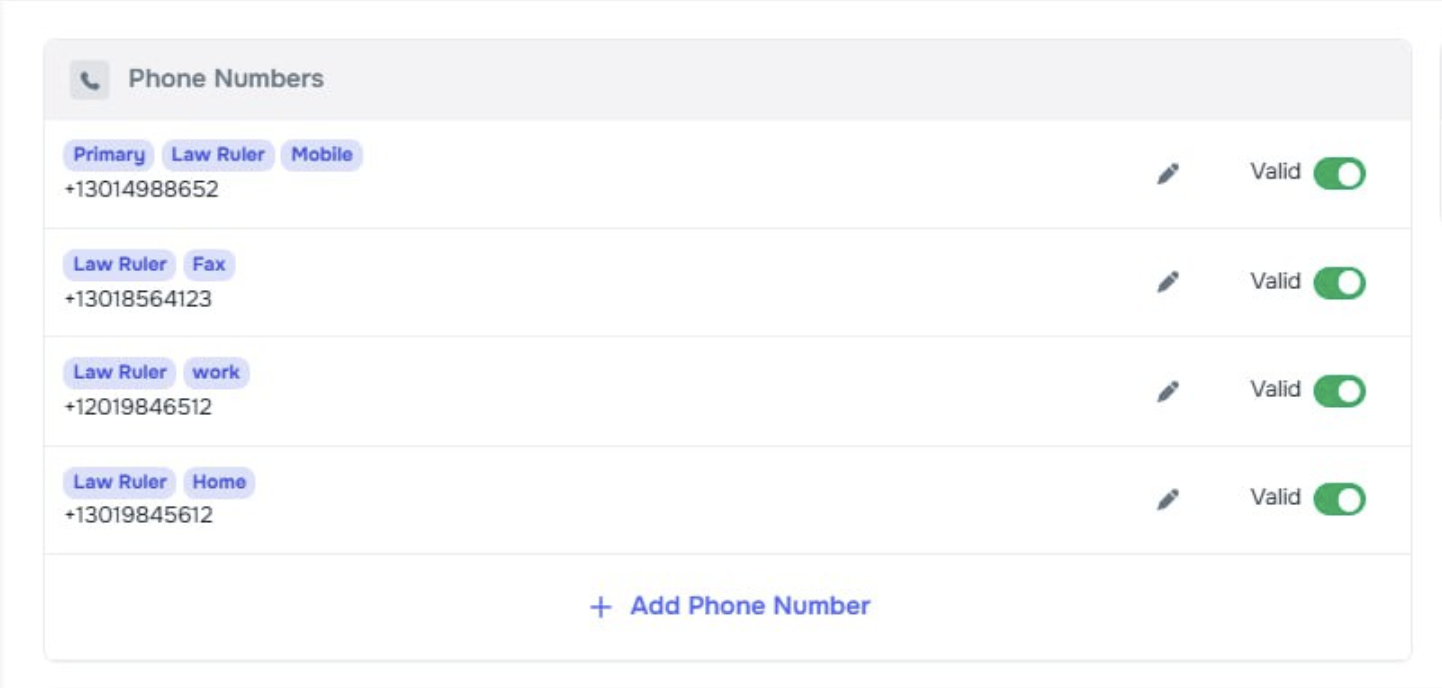This screenshot has width=1442, height=688.
Task: Edit the Home phone number +13019845612
Action: click(1166, 500)
